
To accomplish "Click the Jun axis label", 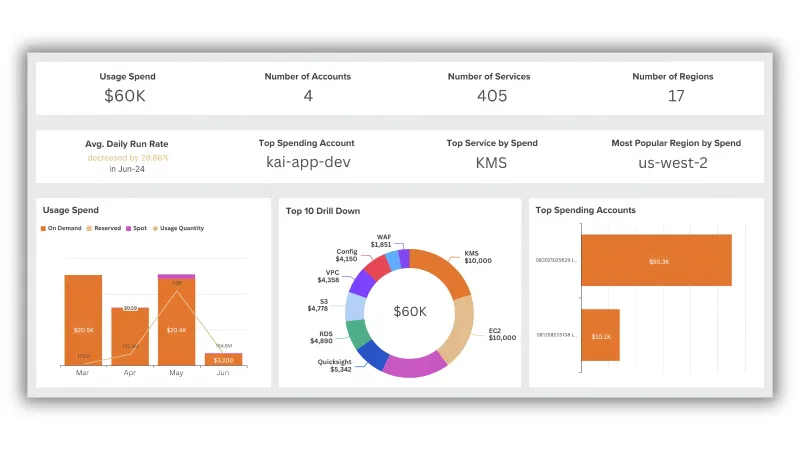I will (x=223, y=373).
